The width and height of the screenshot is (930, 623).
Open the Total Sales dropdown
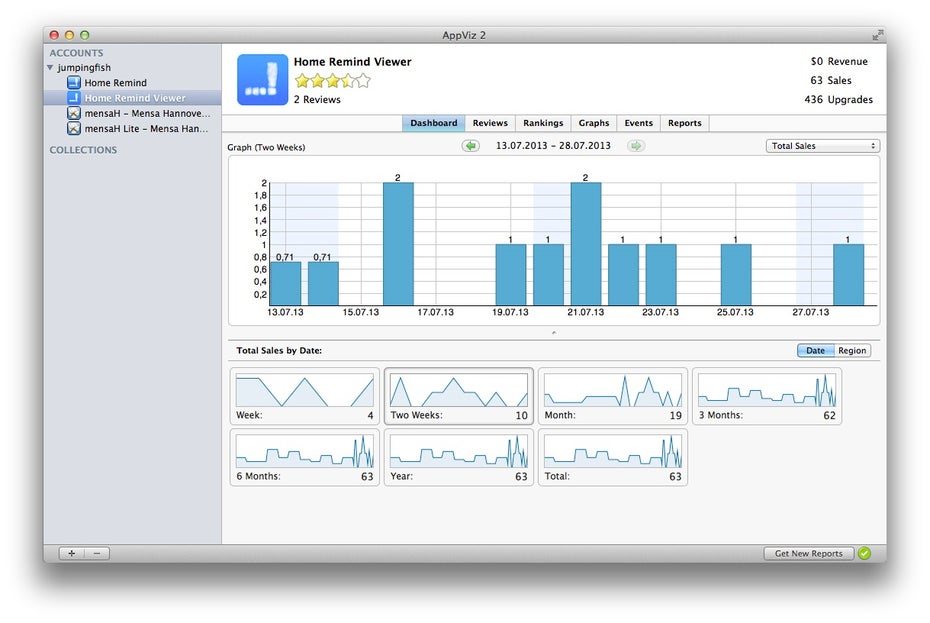coord(822,145)
